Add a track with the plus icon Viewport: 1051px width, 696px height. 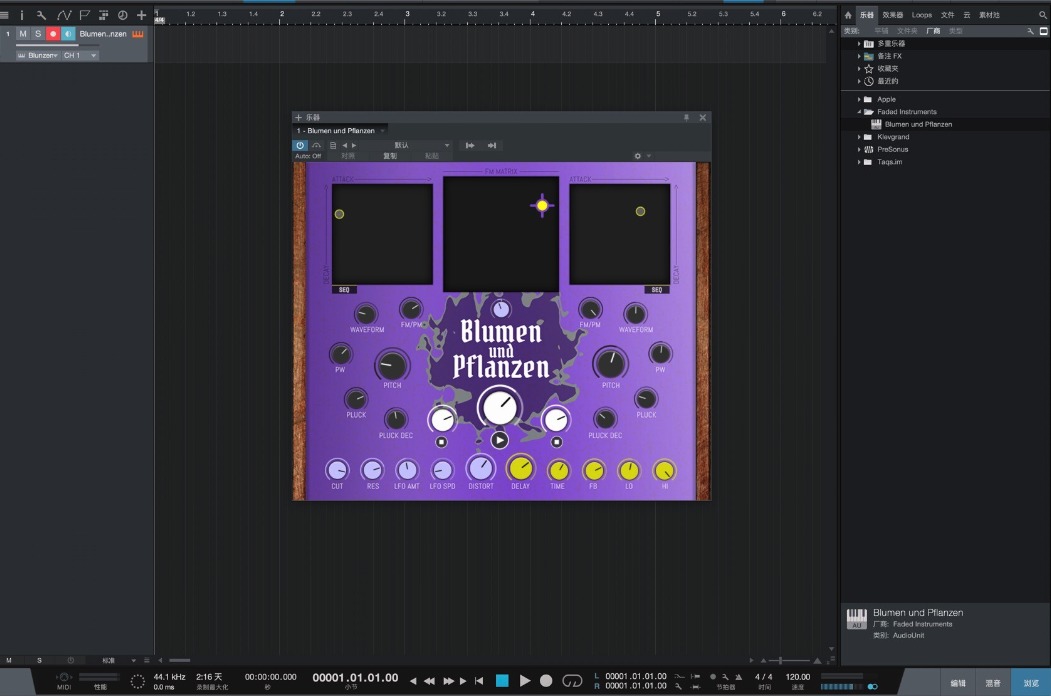click(141, 15)
